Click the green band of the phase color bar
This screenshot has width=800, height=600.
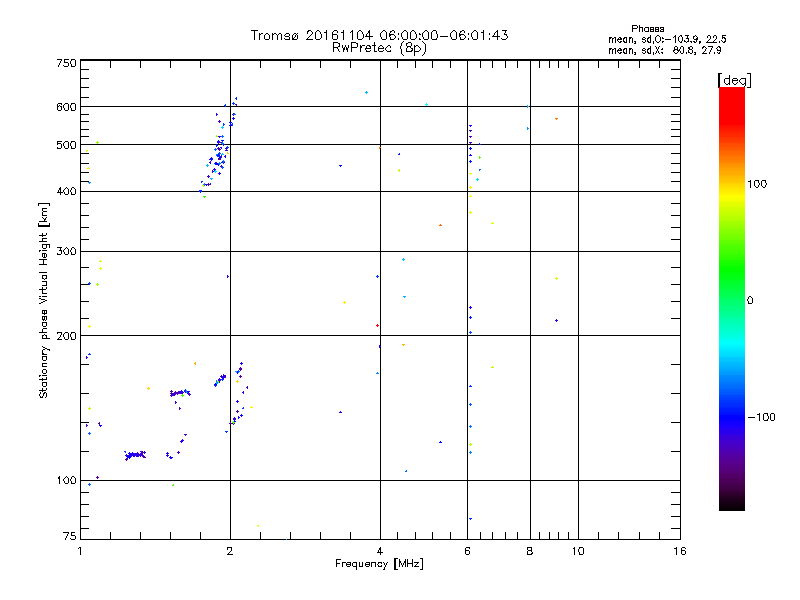pos(732,270)
